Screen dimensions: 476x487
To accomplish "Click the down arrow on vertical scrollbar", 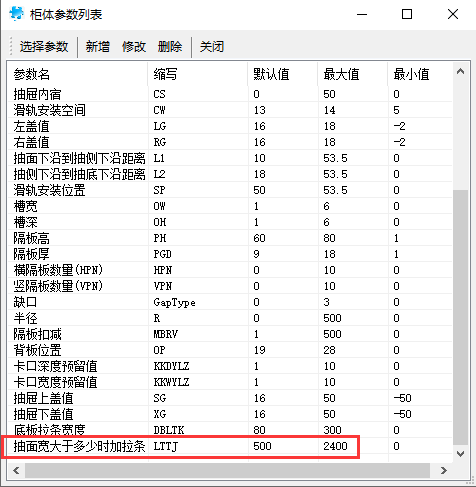I will coord(460,453).
